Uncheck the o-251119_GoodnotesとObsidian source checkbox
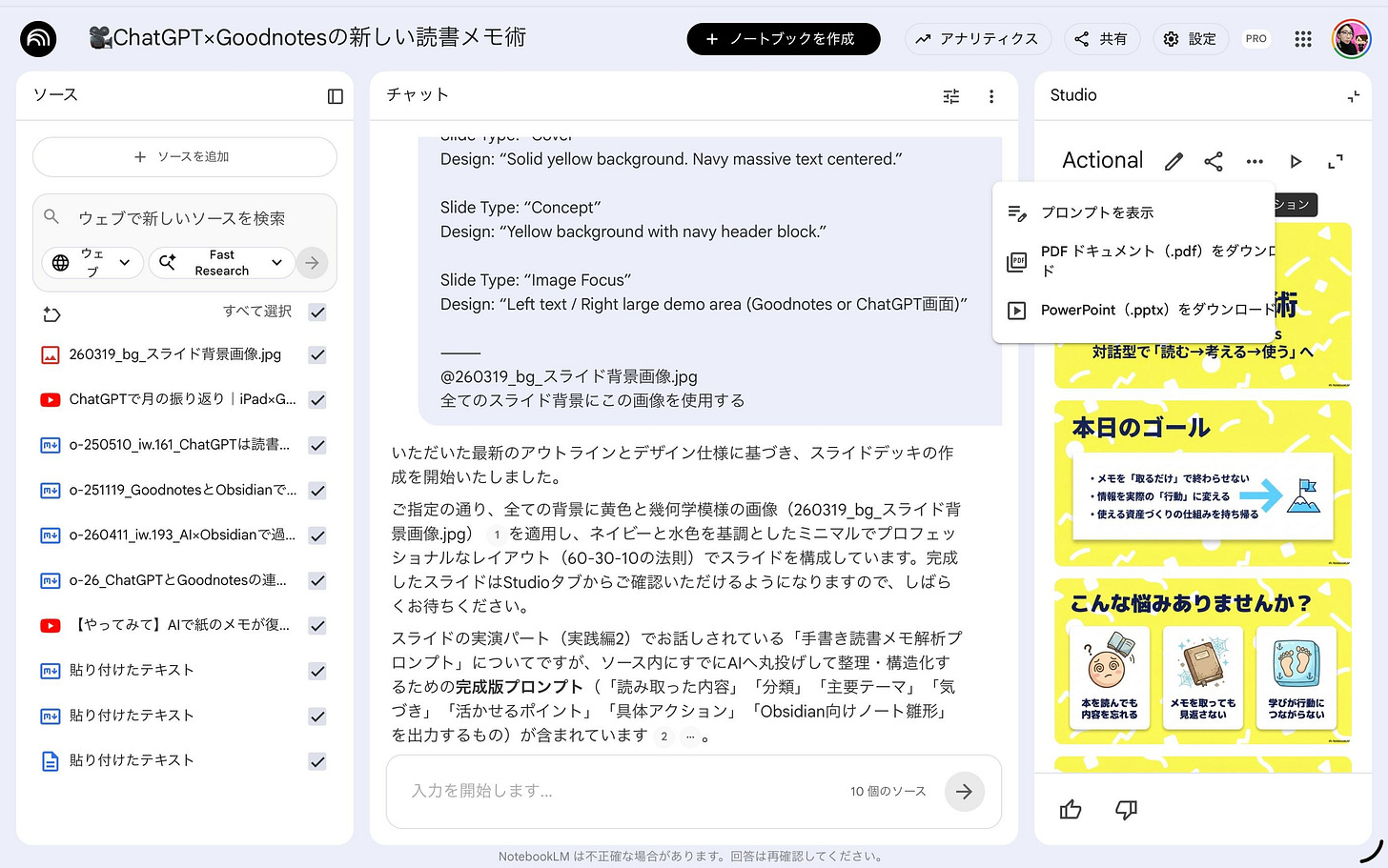The height and width of the screenshot is (868, 1388). point(317,491)
